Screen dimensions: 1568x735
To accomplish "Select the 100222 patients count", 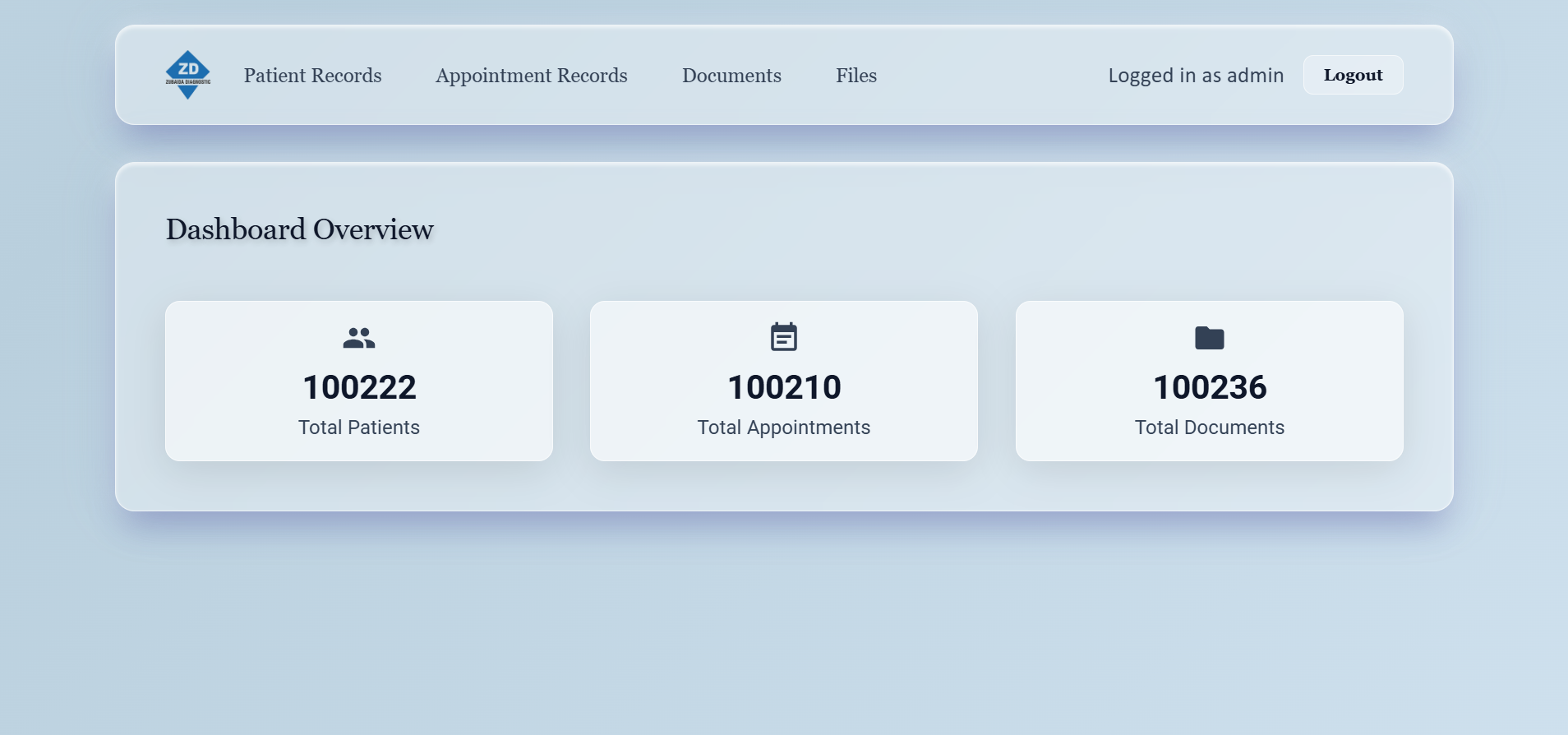I will [x=359, y=387].
